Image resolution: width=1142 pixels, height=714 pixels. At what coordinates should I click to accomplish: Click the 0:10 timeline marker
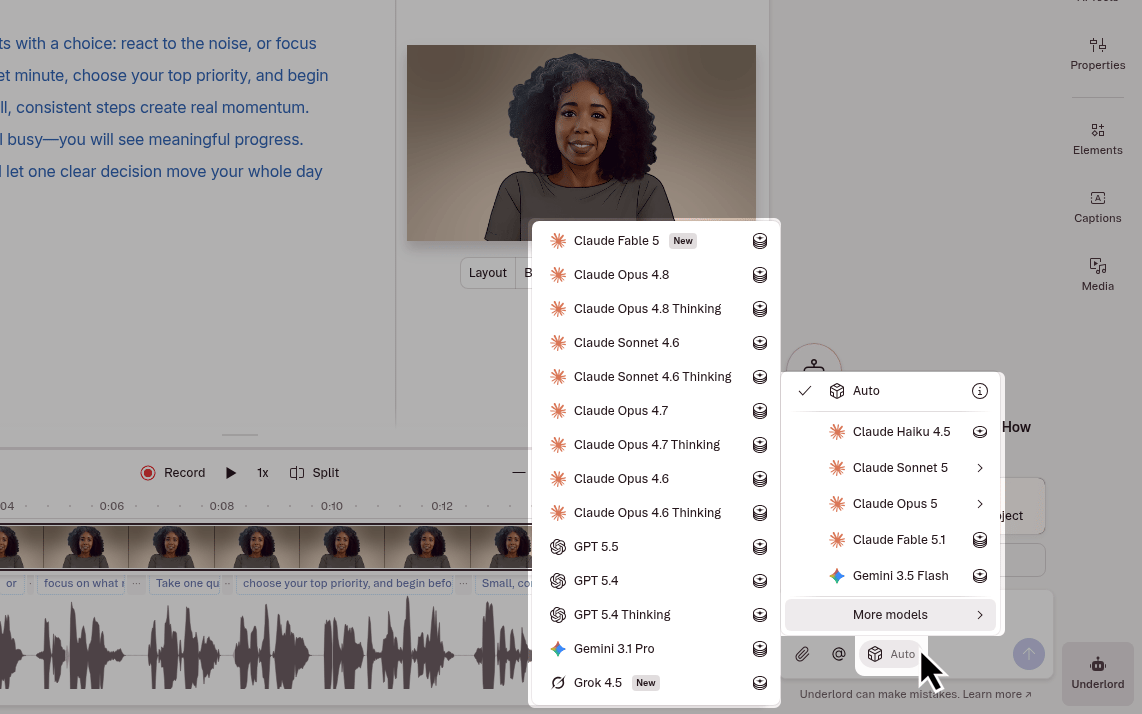coord(331,506)
